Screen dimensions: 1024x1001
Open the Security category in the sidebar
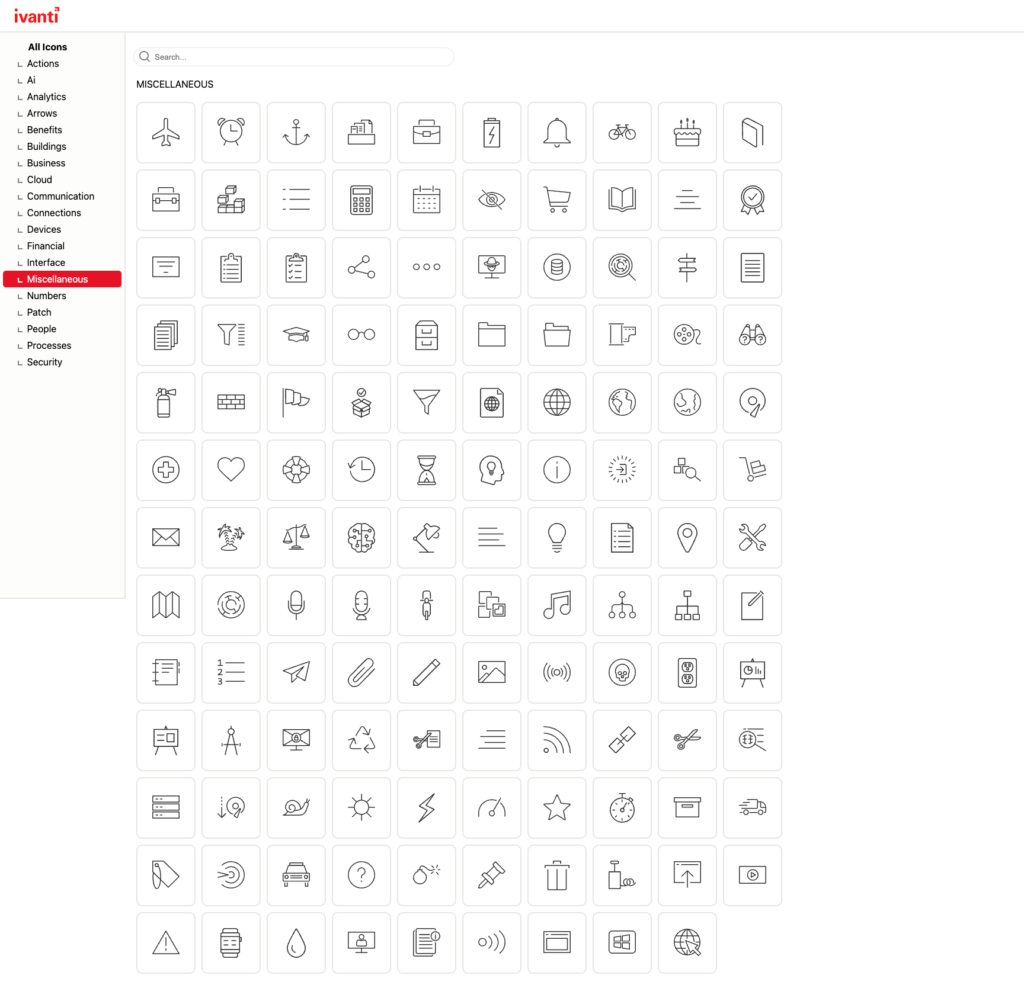coord(44,362)
